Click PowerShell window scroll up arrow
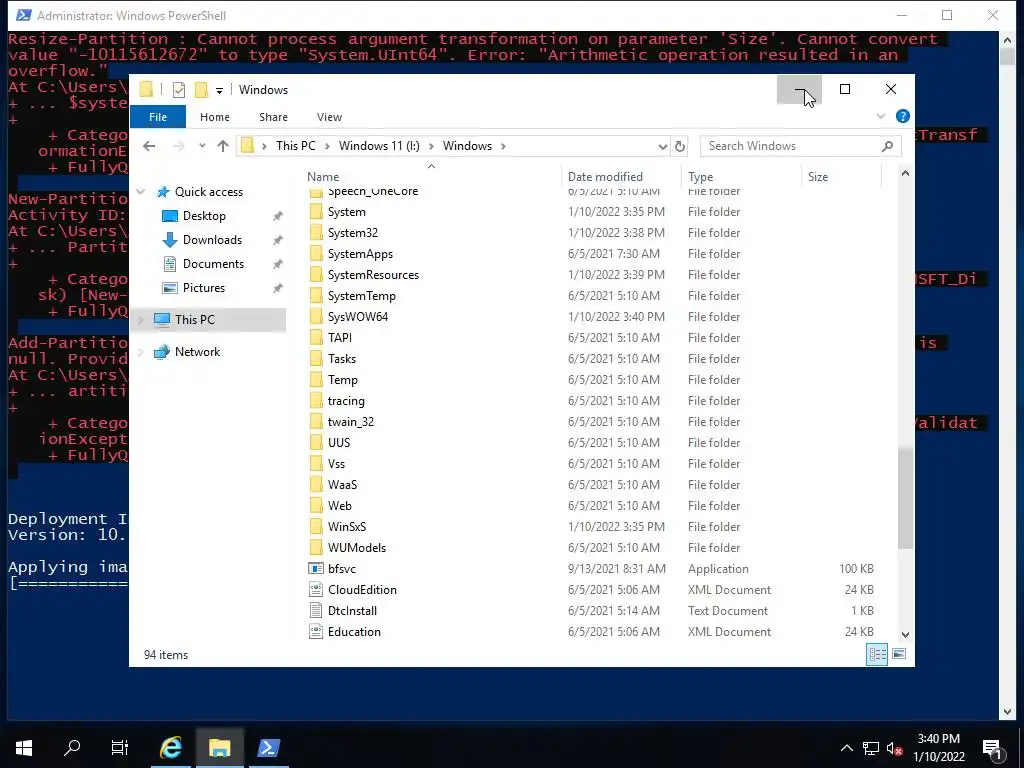This screenshot has height=768, width=1024. [1006, 41]
